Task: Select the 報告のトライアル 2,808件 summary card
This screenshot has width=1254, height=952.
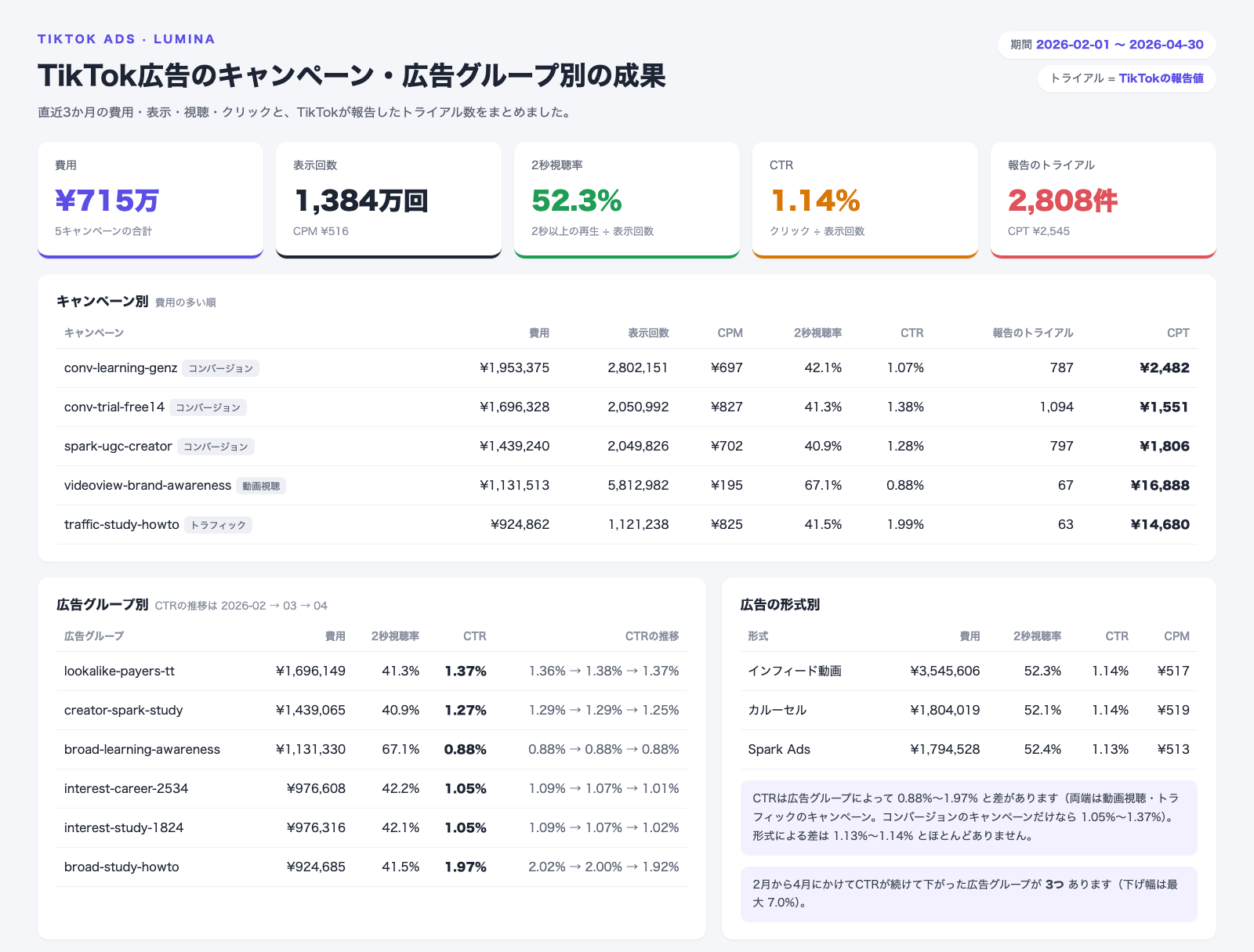Action: tap(1104, 200)
